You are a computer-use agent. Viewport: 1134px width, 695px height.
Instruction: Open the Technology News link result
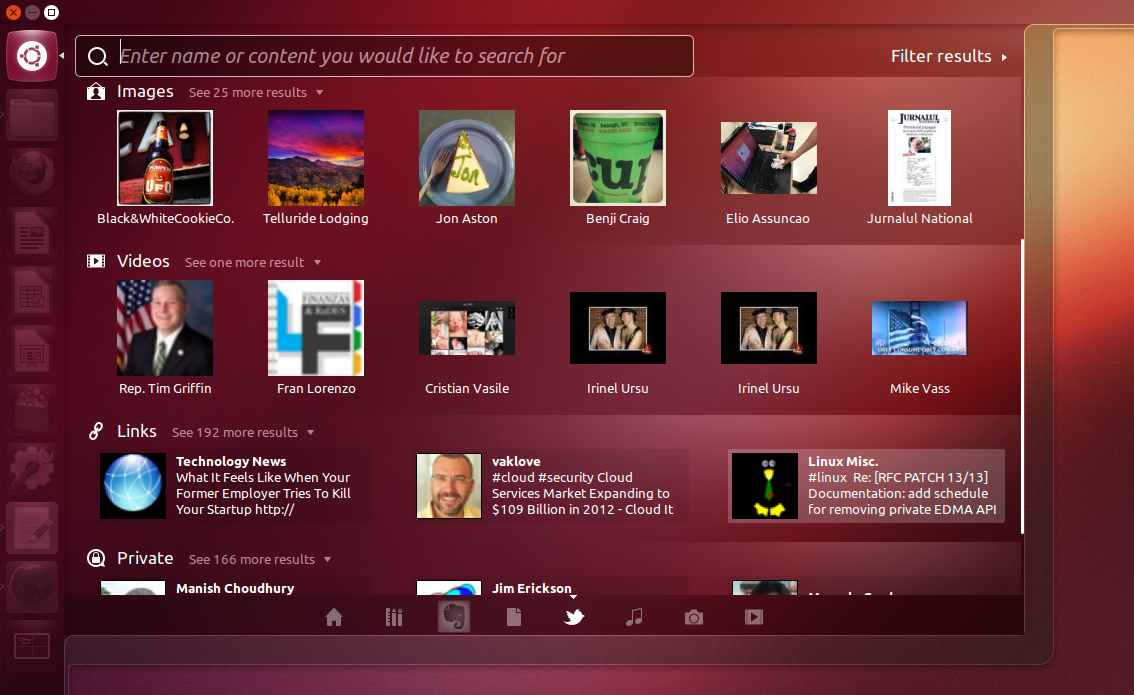tap(236, 485)
